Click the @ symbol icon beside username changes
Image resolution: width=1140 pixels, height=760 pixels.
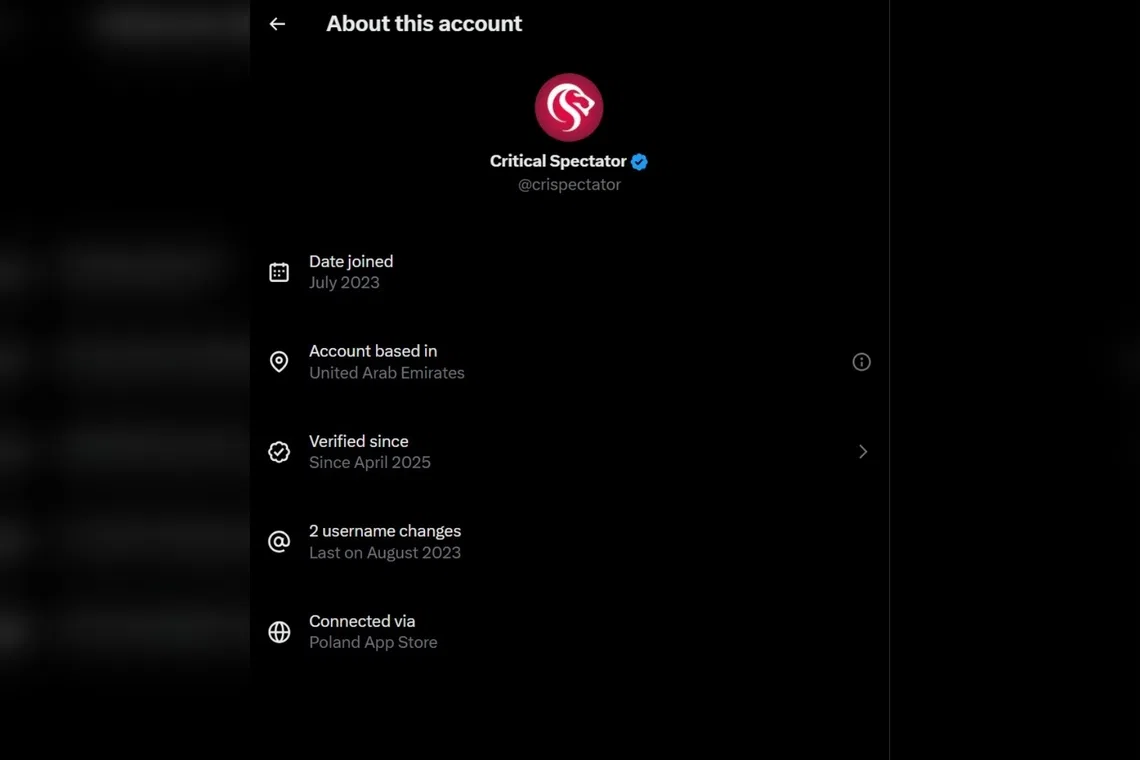pos(279,541)
